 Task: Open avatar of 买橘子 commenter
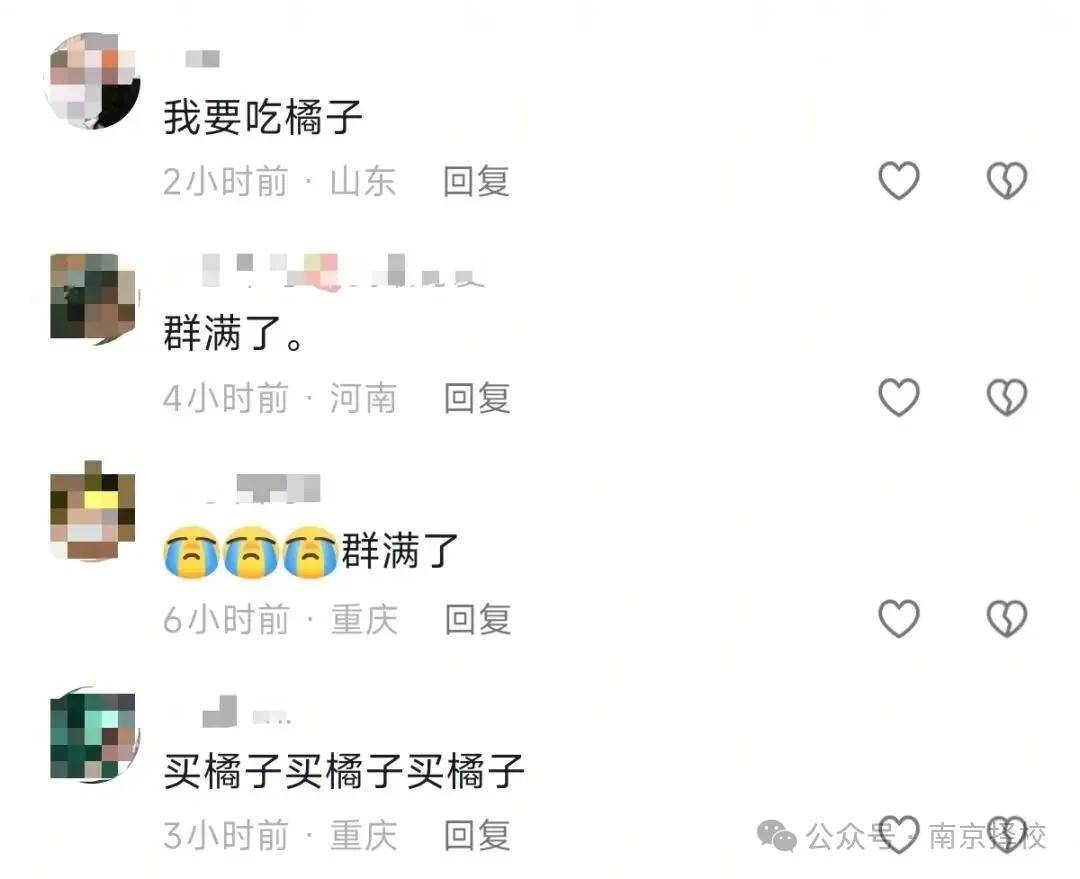pyautogui.click(x=94, y=734)
